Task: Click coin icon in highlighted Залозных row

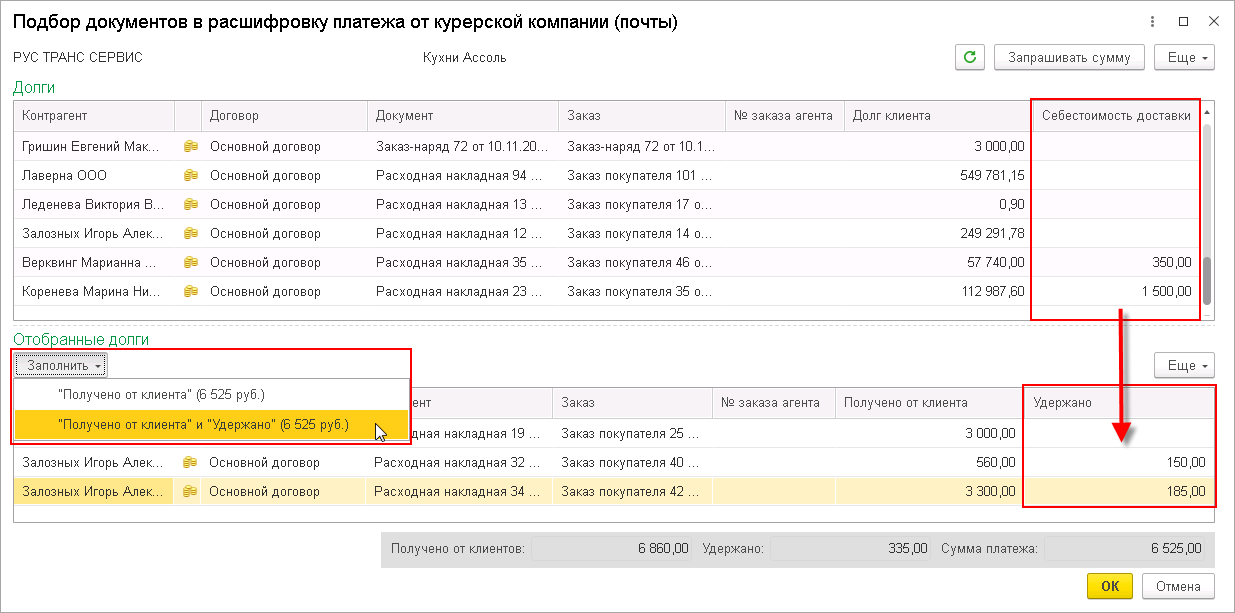Action: point(189,492)
